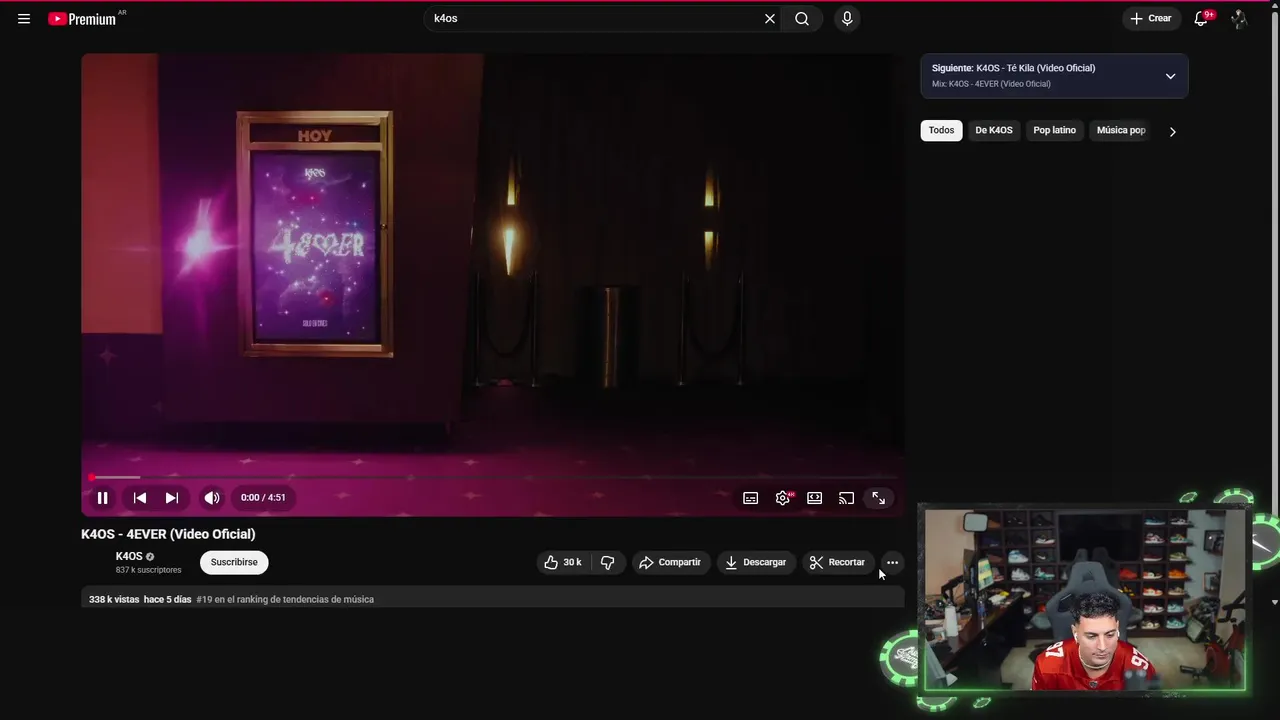This screenshot has height=720, width=1280.
Task: Clear the search box text
Action: 770,18
